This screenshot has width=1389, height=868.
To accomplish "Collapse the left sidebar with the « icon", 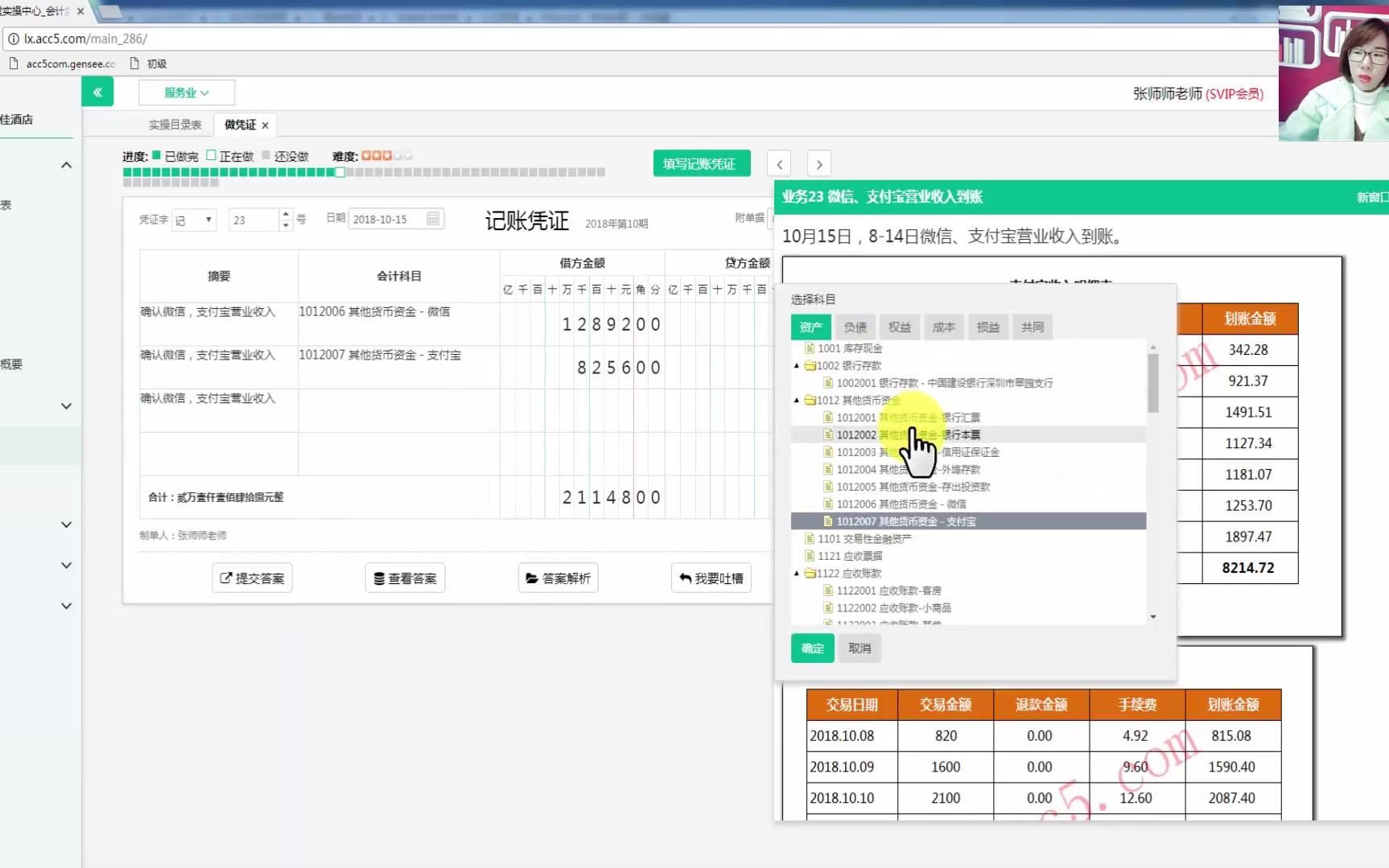I will pos(97,91).
